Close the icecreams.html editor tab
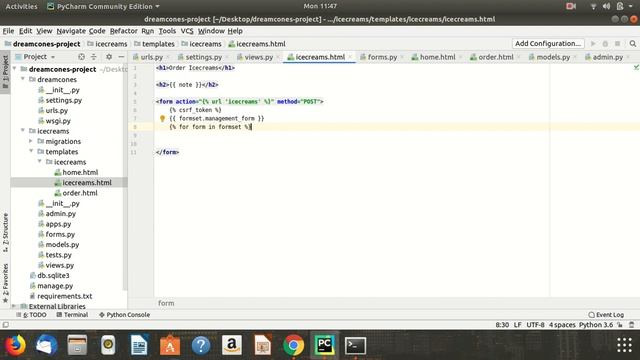The image size is (640, 360). click(x=350, y=57)
